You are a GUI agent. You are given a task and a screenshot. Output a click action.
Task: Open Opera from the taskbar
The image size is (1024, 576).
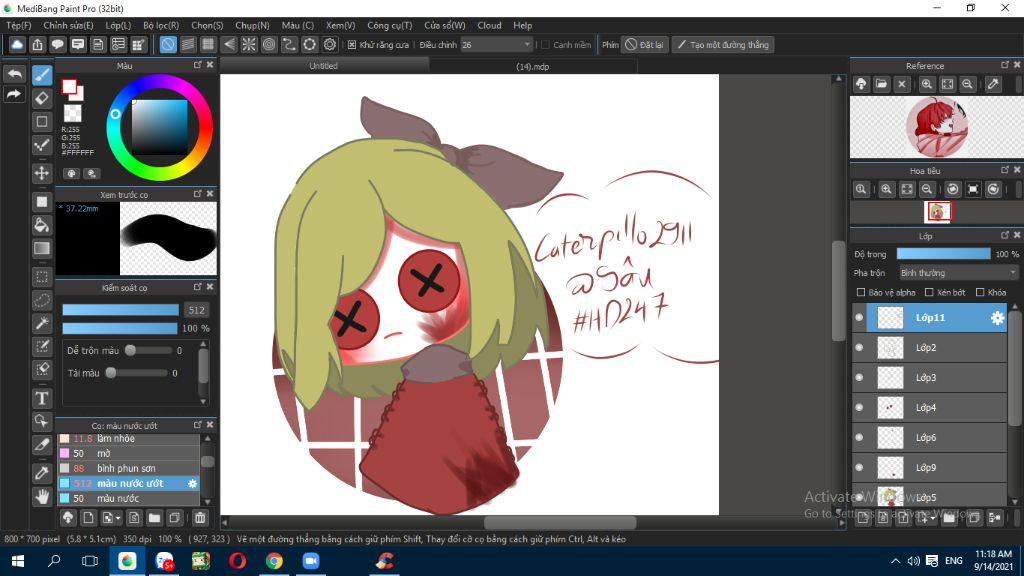pyautogui.click(x=237, y=561)
